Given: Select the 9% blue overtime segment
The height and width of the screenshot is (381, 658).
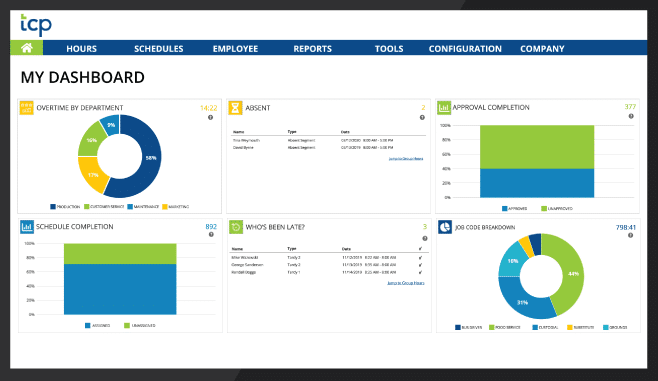Looking at the screenshot, I should pos(111,125).
